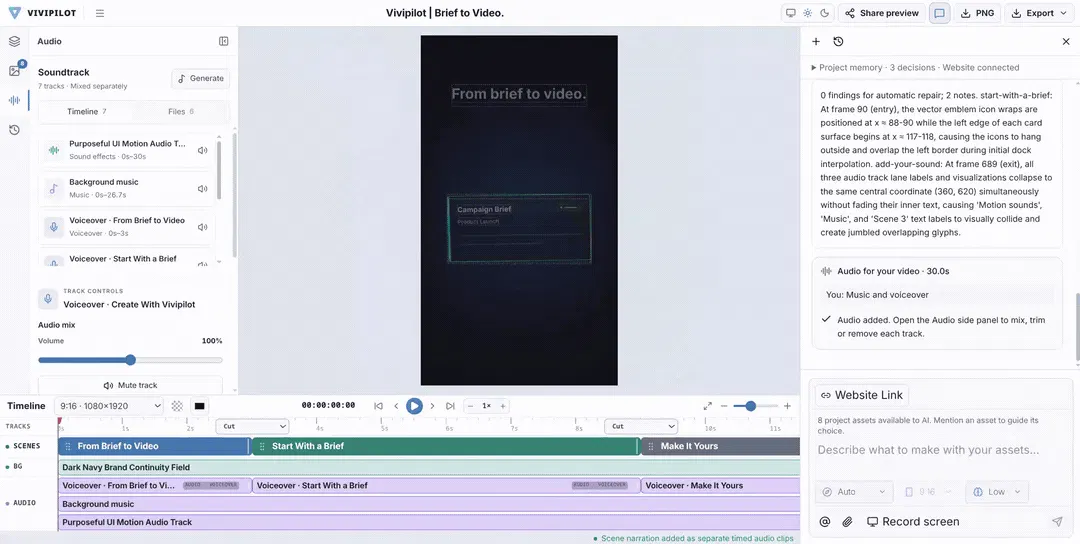Close the chat panel
This screenshot has height=544, width=1080.
[1066, 41]
